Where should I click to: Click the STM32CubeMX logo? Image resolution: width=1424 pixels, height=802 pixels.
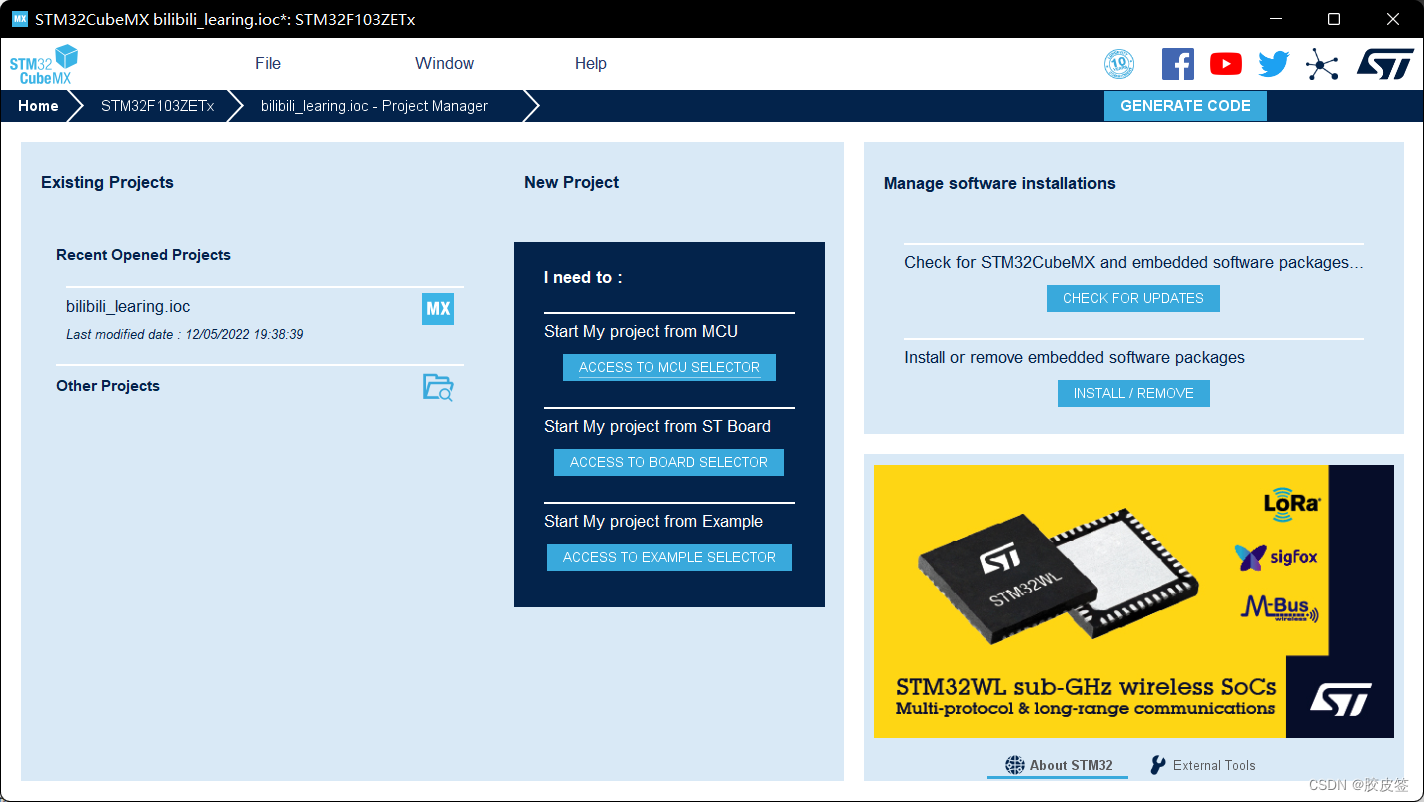tap(44, 65)
